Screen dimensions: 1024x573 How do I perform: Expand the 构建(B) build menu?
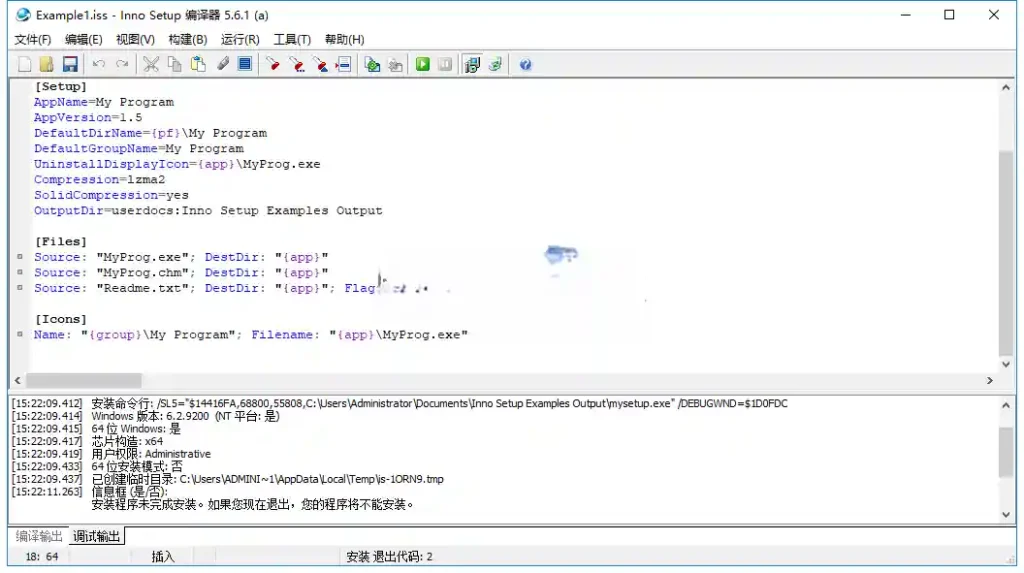187,39
